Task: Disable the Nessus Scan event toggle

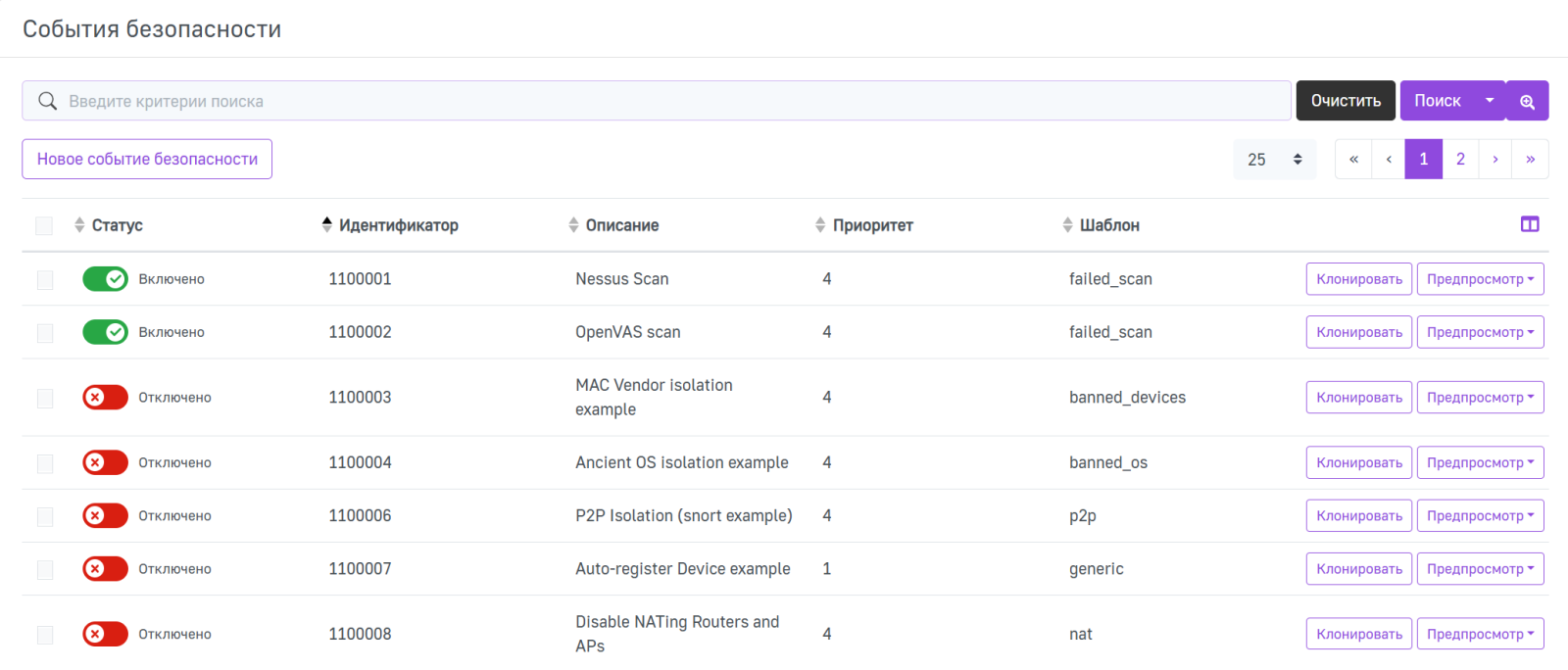Action: [x=105, y=279]
